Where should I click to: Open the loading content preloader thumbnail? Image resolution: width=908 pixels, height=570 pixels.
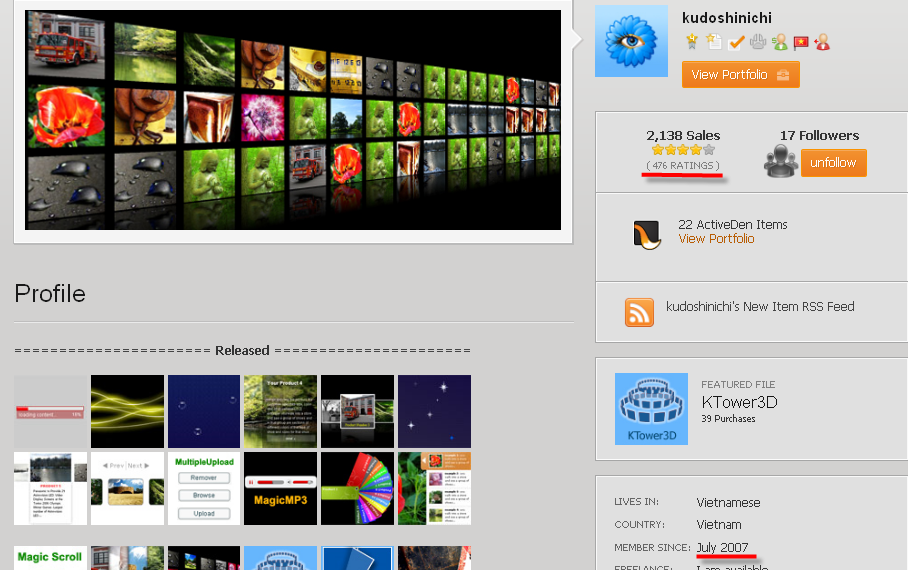coord(50,411)
